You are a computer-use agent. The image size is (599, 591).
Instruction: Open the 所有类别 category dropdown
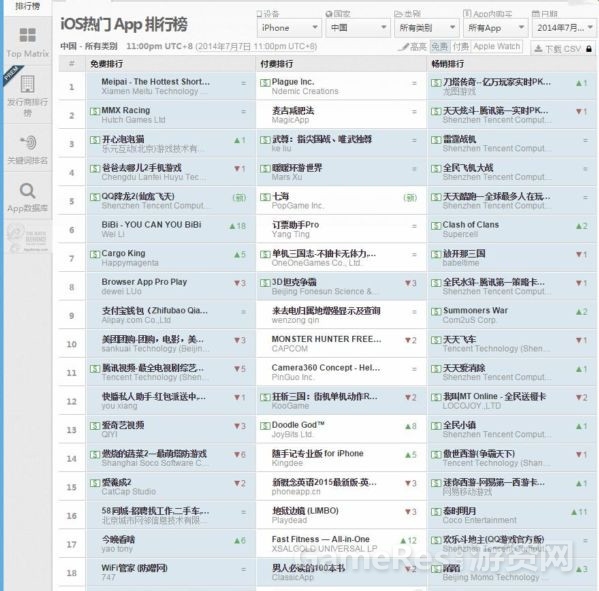(x=426, y=28)
